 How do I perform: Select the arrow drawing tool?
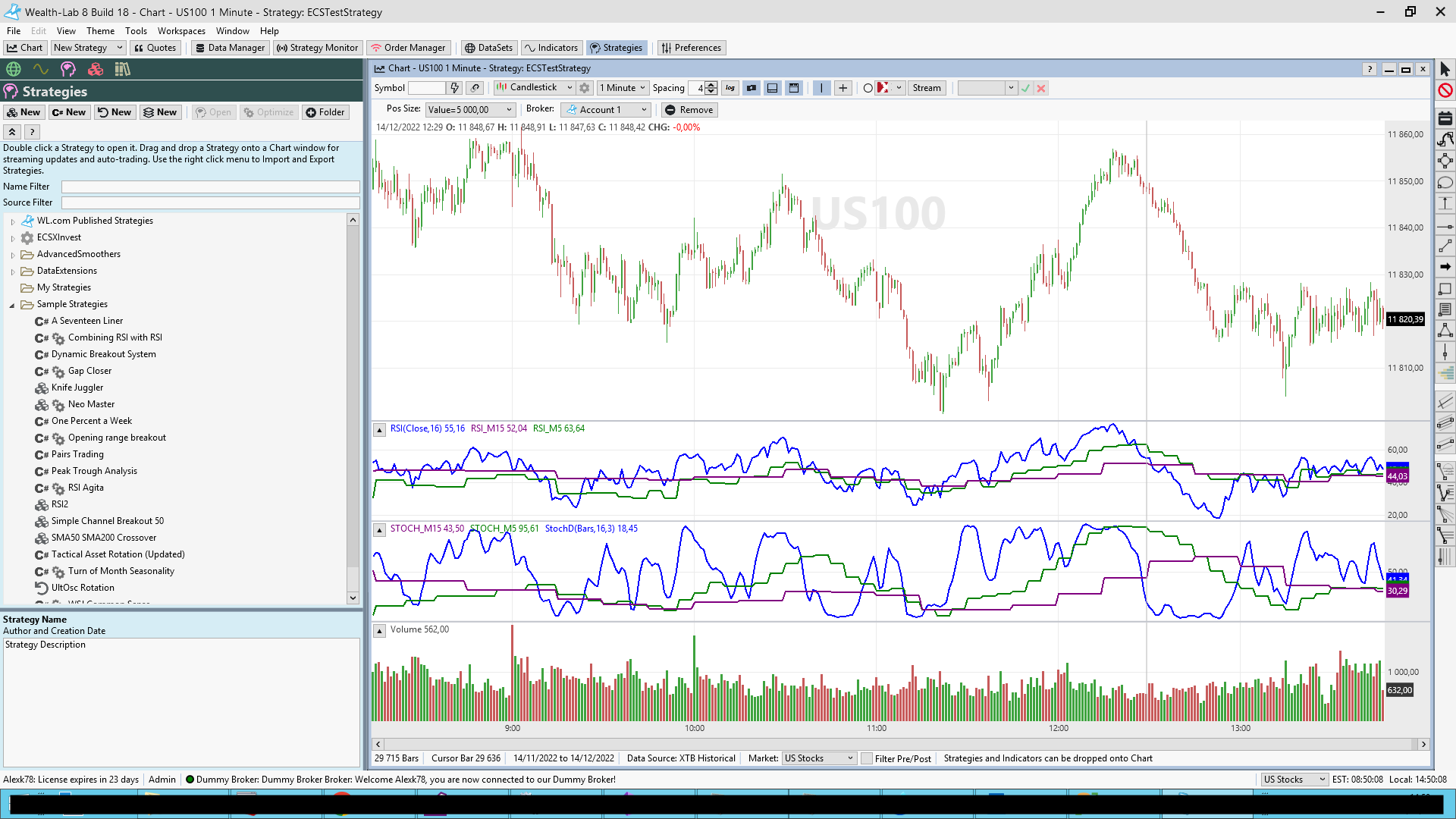(x=1445, y=267)
